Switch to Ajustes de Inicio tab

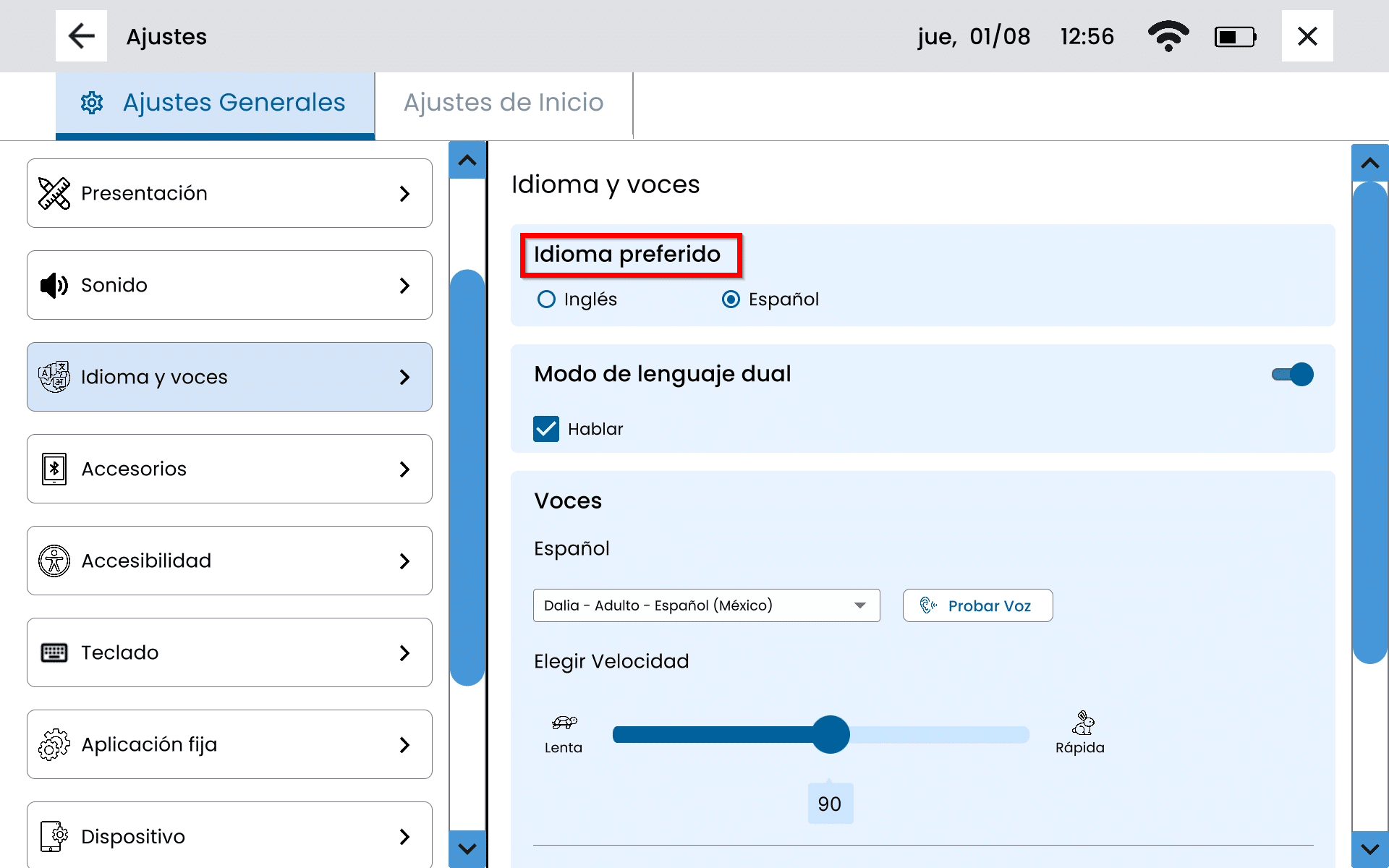click(x=504, y=103)
